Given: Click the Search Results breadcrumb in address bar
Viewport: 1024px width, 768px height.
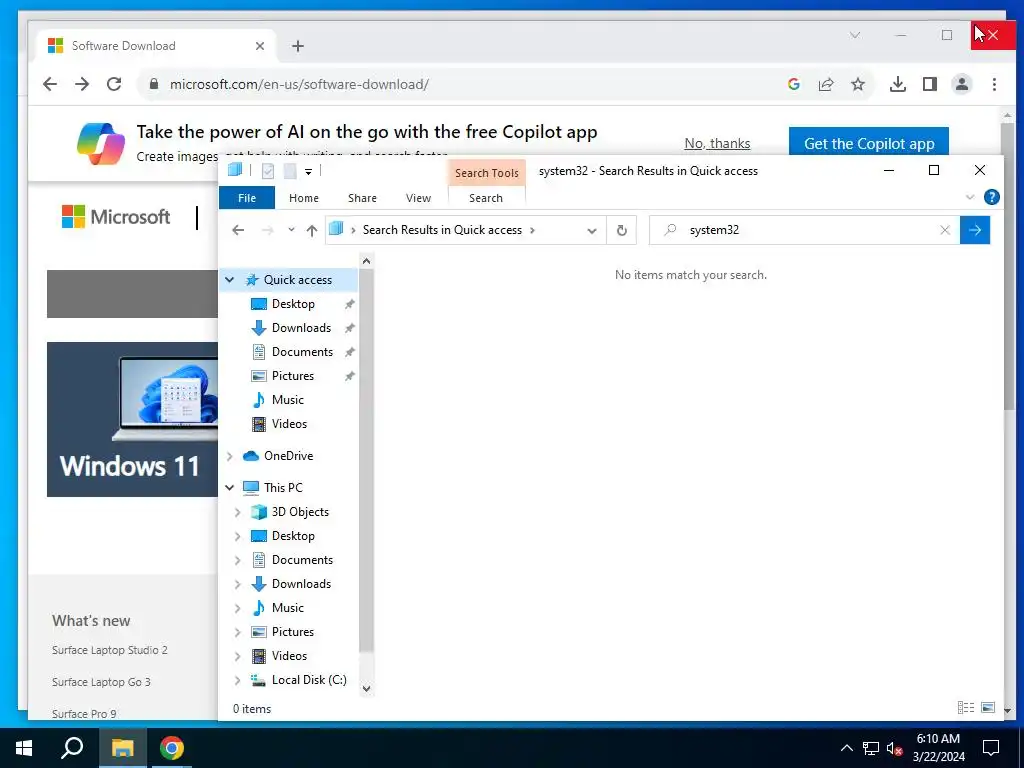Looking at the screenshot, I should pyautogui.click(x=442, y=230).
